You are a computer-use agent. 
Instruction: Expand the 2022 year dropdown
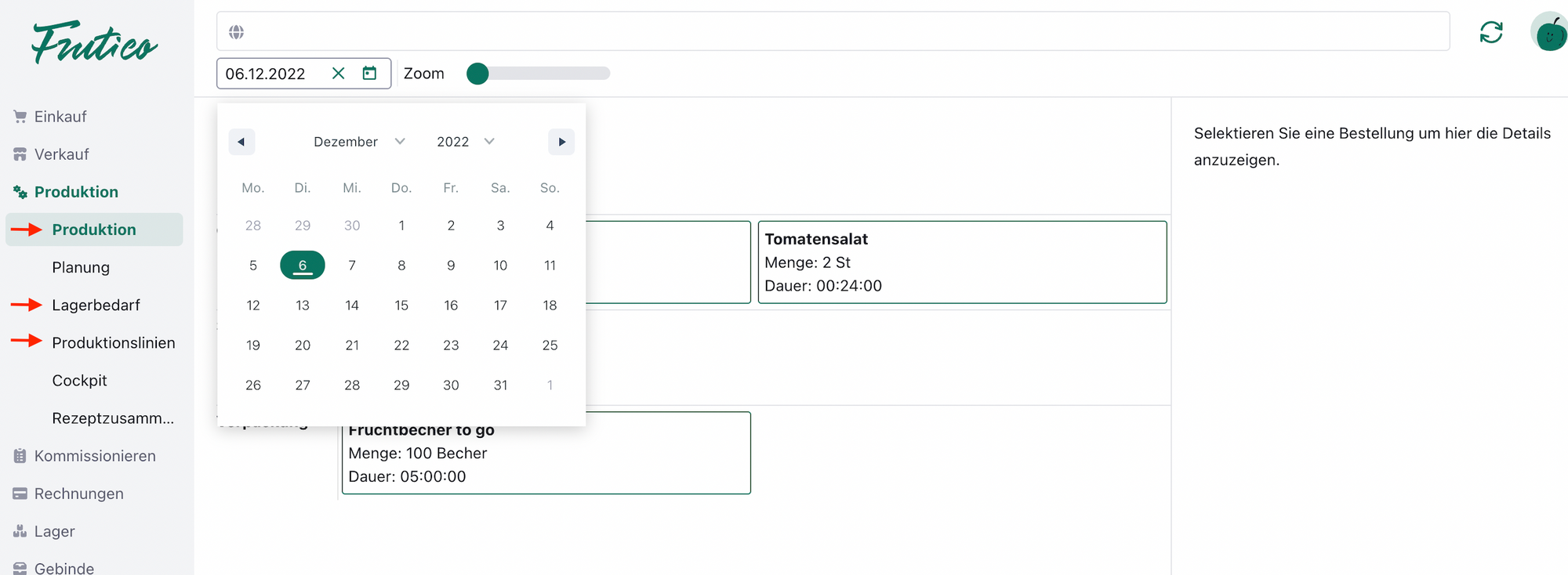coord(466,142)
